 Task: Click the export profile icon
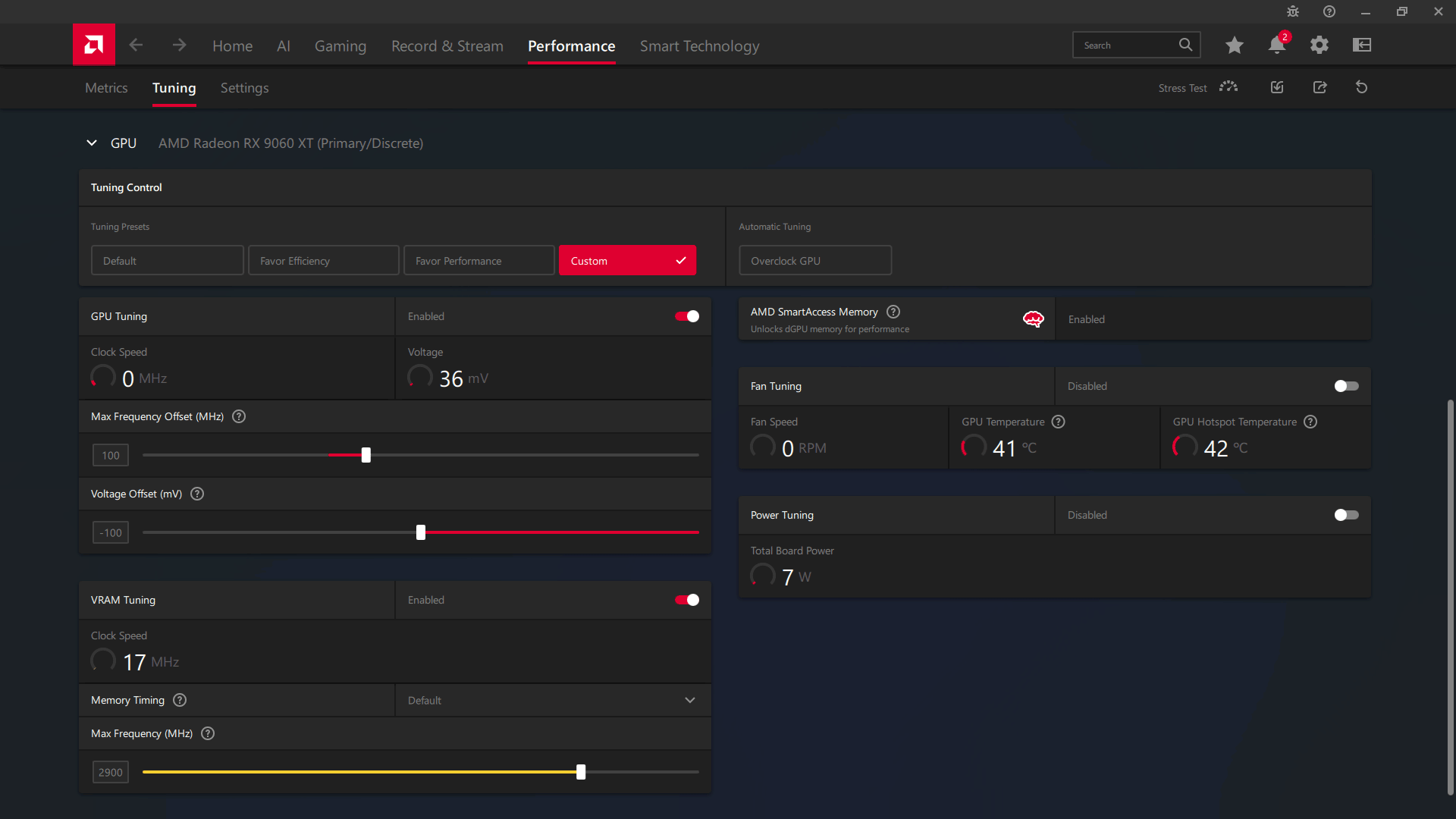(1319, 87)
